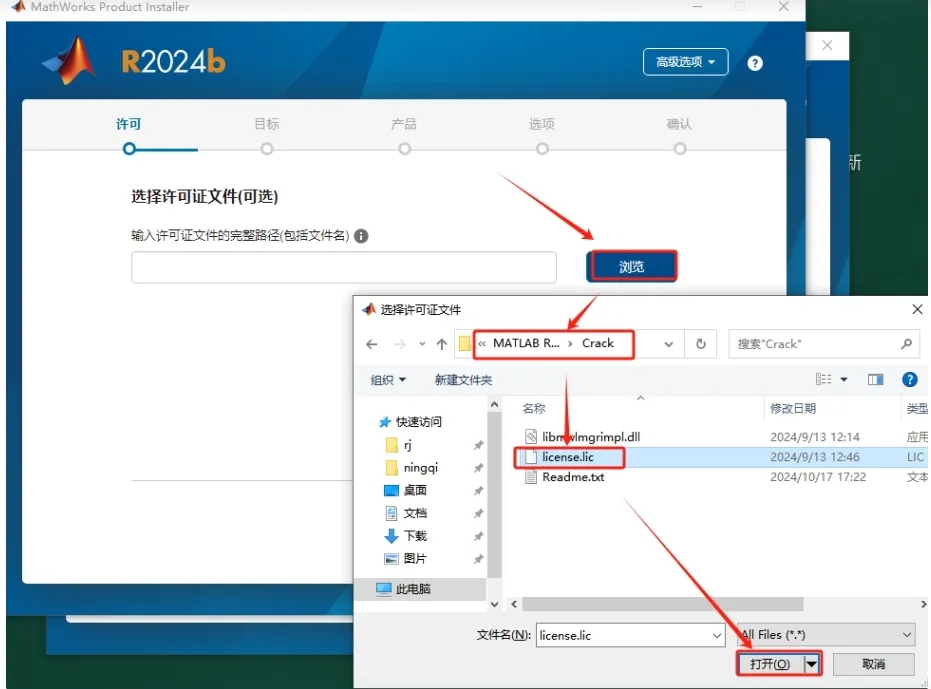Click the pin icon next to 图片

[x=478, y=559]
